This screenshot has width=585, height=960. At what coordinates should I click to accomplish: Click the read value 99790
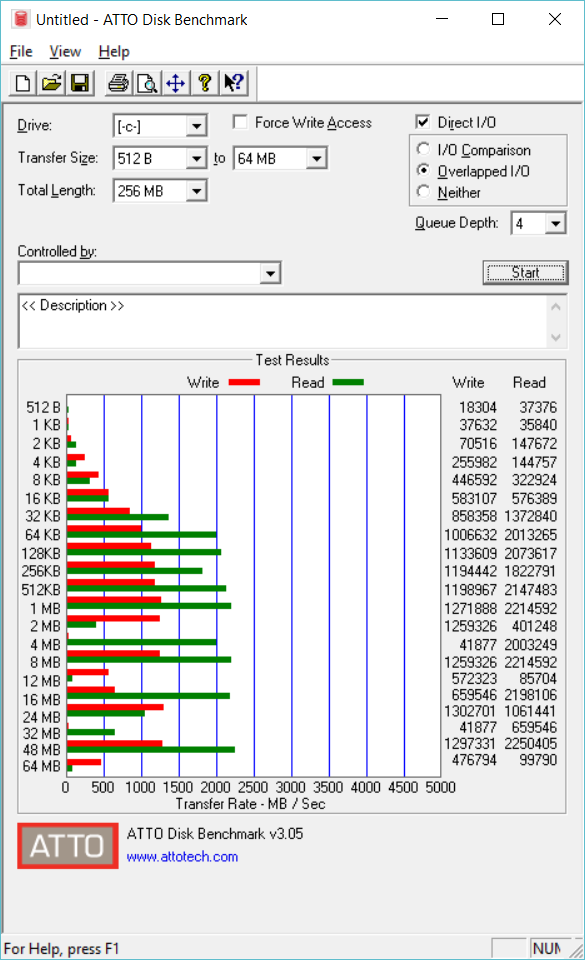(x=538, y=760)
